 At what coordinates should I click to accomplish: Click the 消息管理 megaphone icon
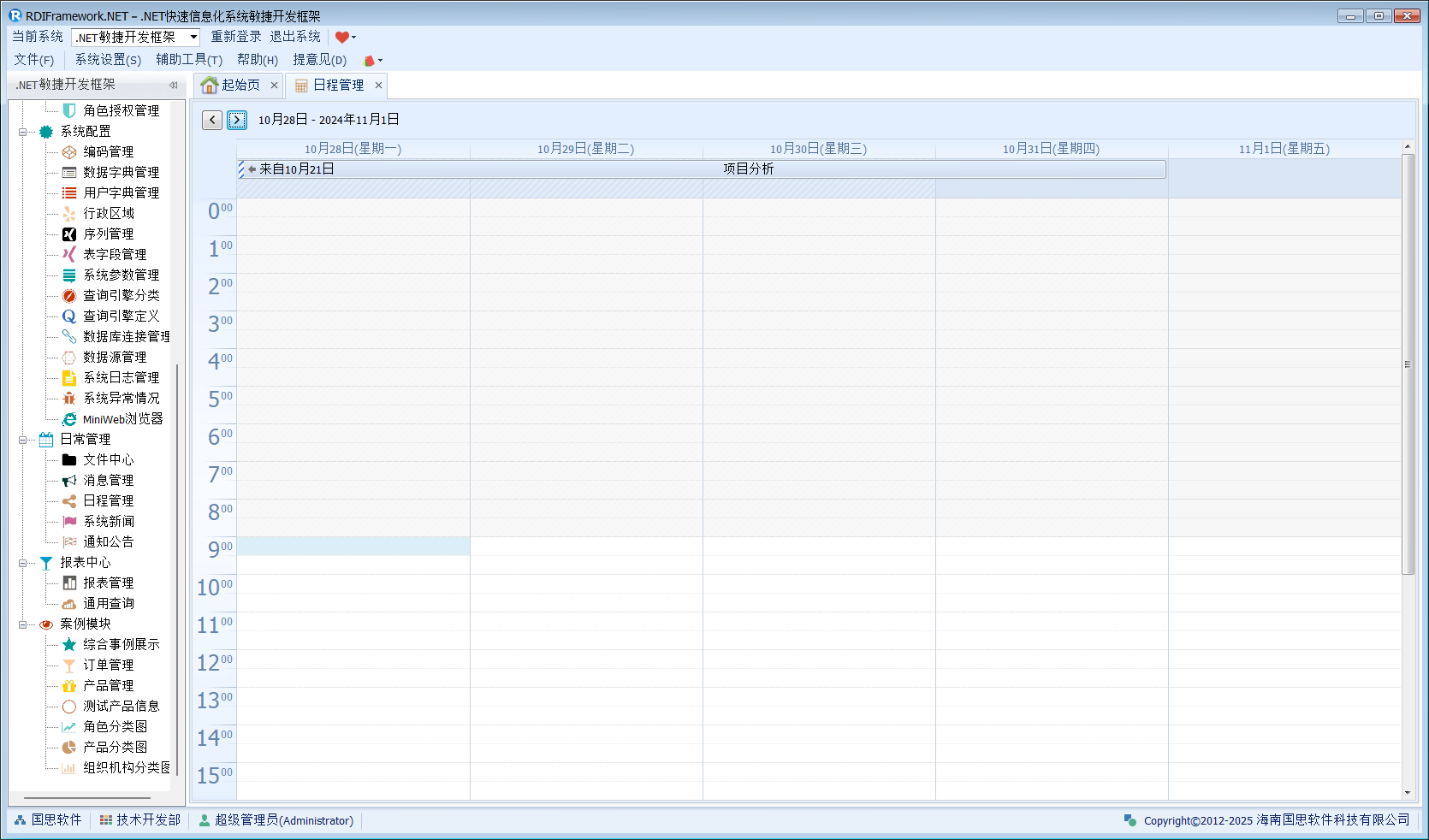(x=69, y=481)
